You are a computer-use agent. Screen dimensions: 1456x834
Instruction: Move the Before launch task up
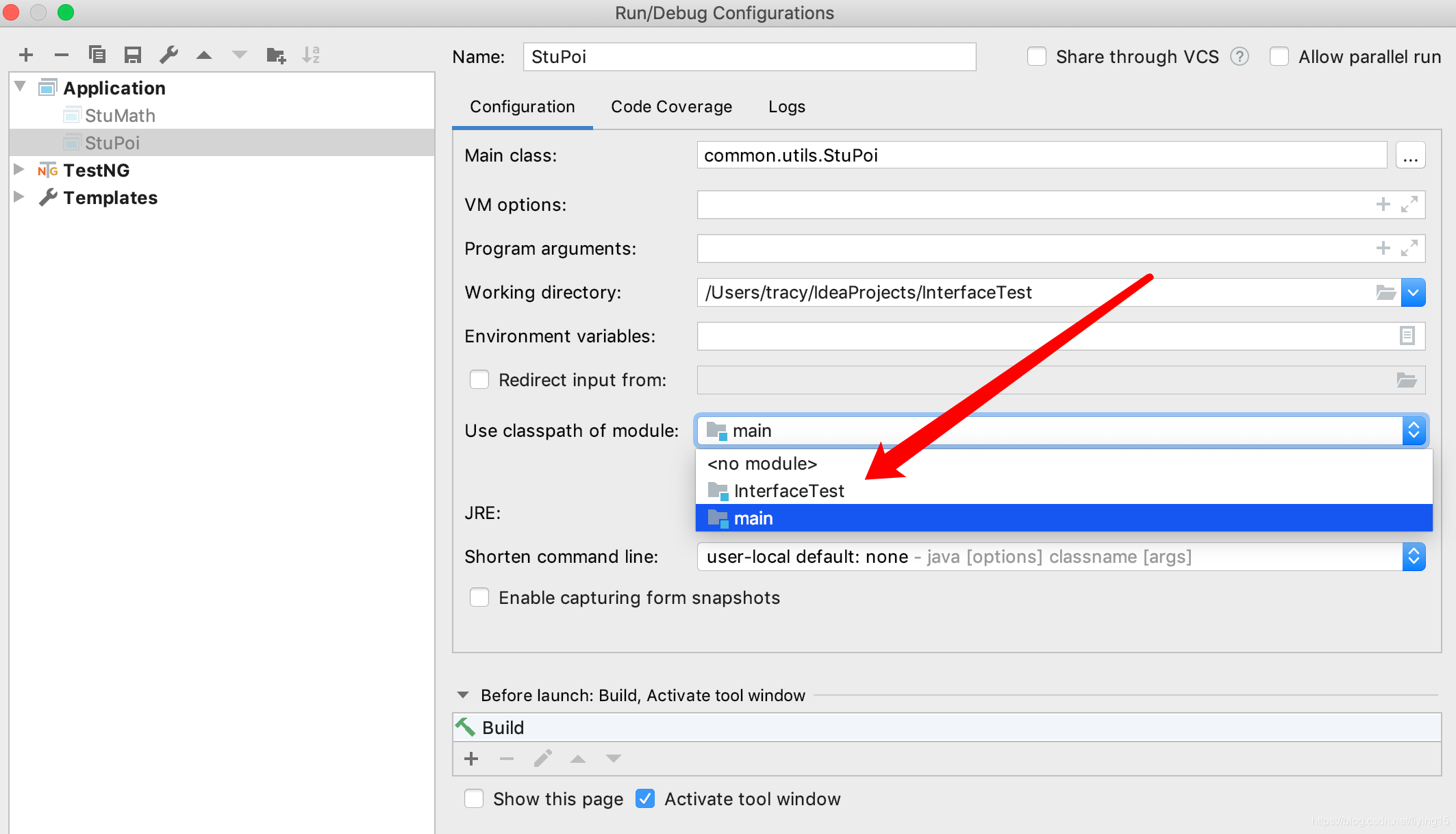click(578, 759)
